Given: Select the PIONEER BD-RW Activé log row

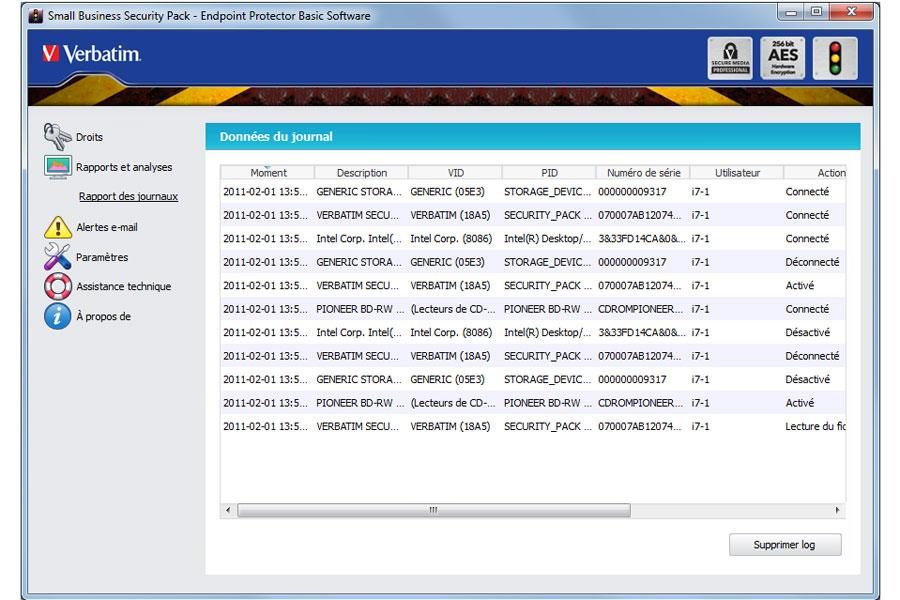Looking at the screenshot, I should [x=532, y=403].
